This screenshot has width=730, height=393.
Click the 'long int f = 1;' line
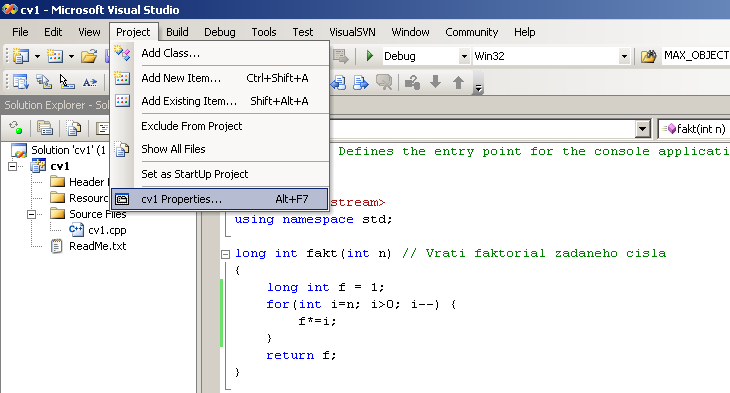coord(325,287)
